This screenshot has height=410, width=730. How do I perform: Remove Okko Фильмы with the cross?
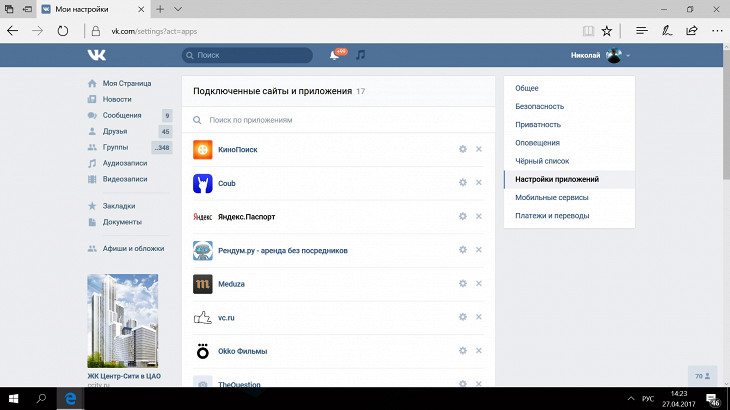(479, 350)
